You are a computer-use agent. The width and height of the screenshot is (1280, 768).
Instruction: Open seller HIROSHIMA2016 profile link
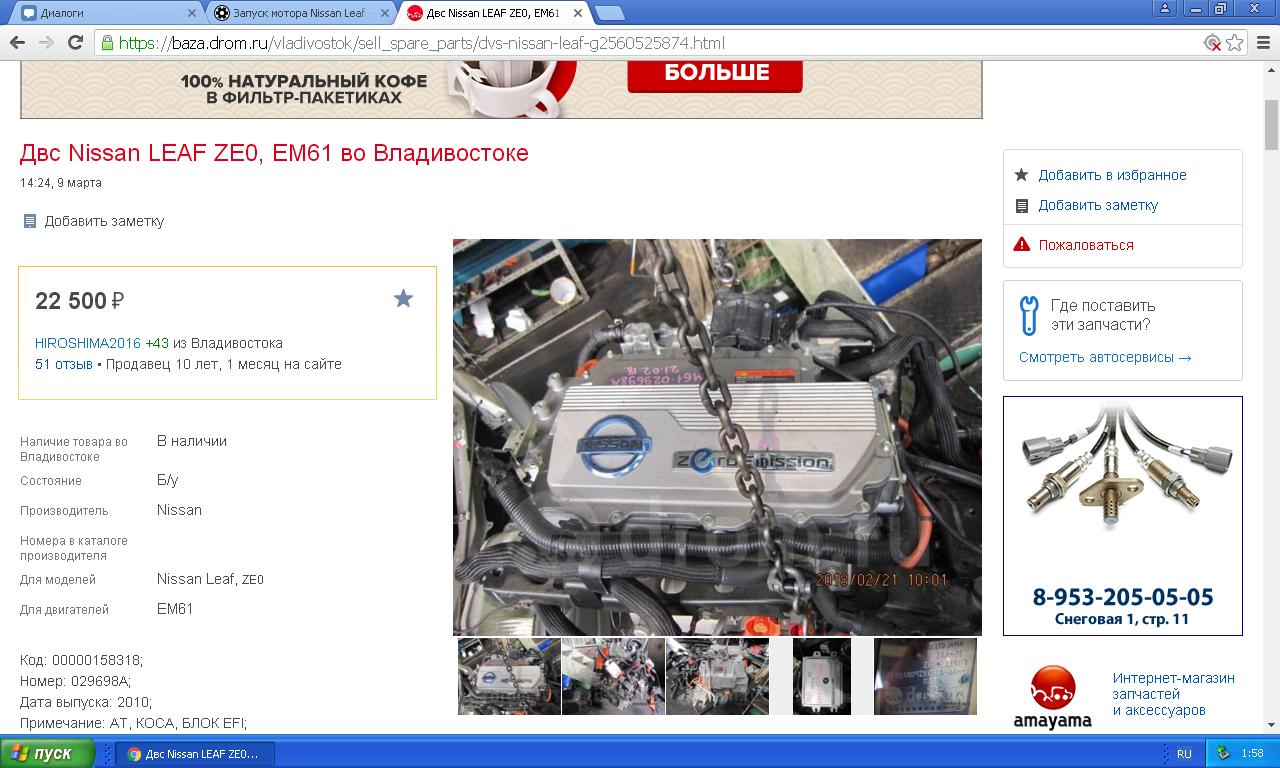(x=88, y=342)
